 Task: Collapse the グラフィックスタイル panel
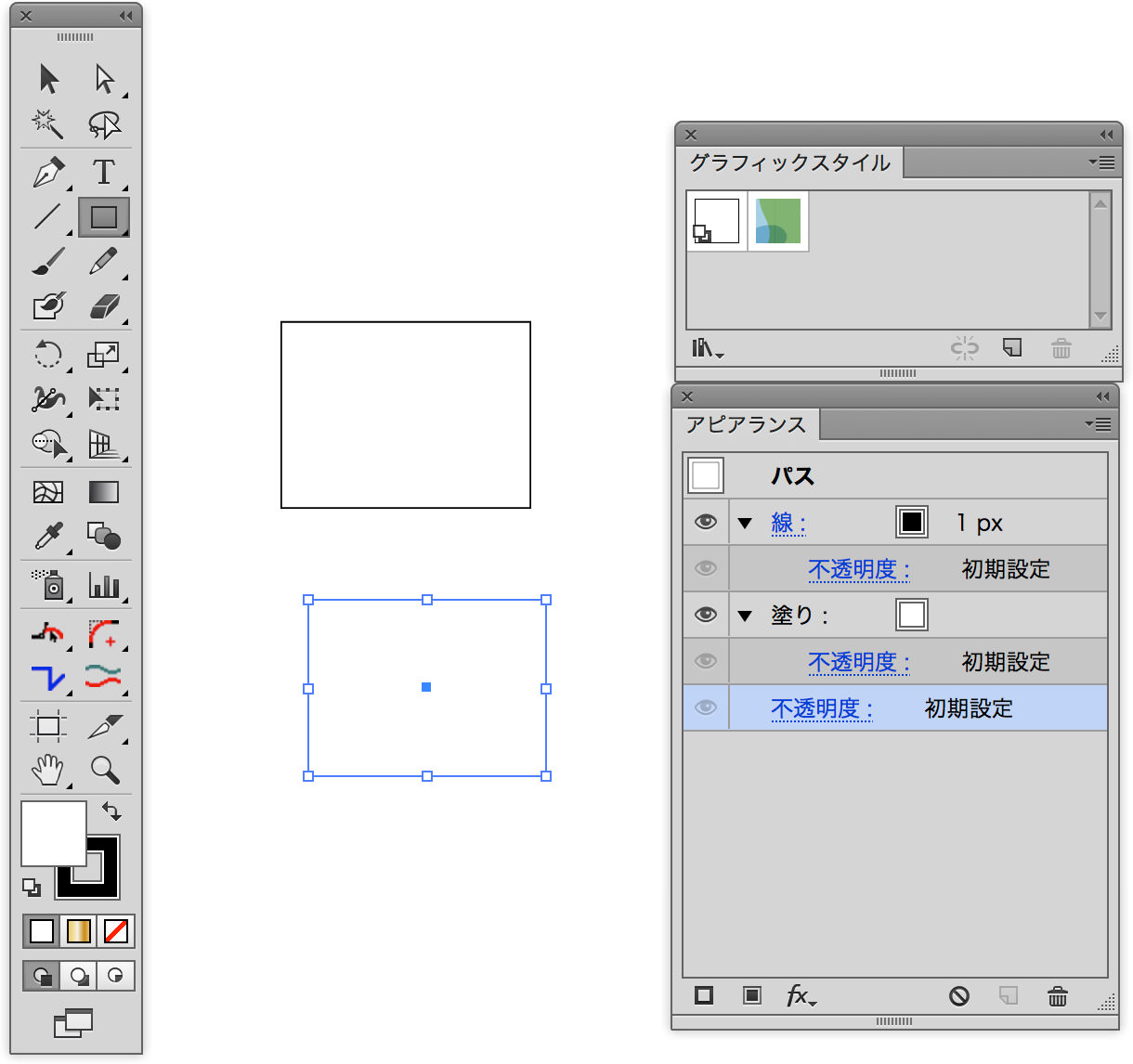1106,135
